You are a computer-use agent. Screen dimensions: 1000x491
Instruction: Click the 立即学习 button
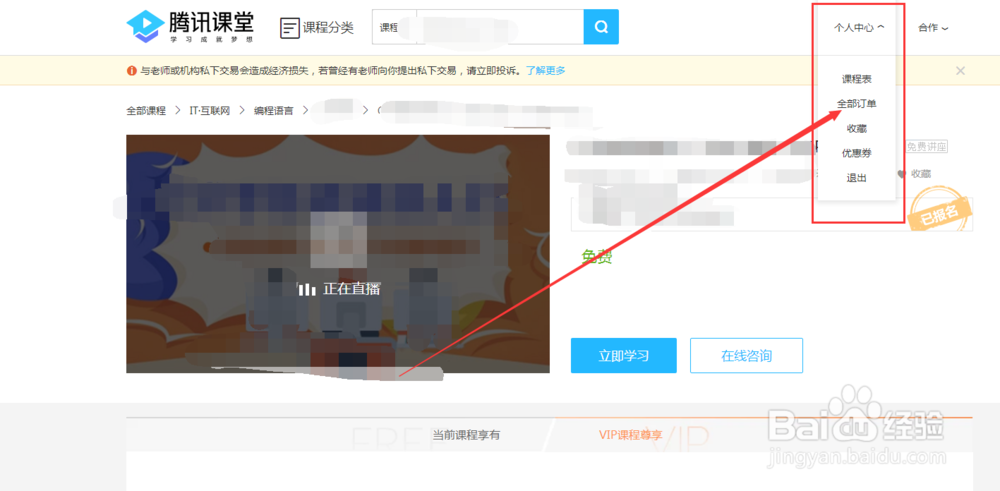pyautogui.click(x=624, y=356)
